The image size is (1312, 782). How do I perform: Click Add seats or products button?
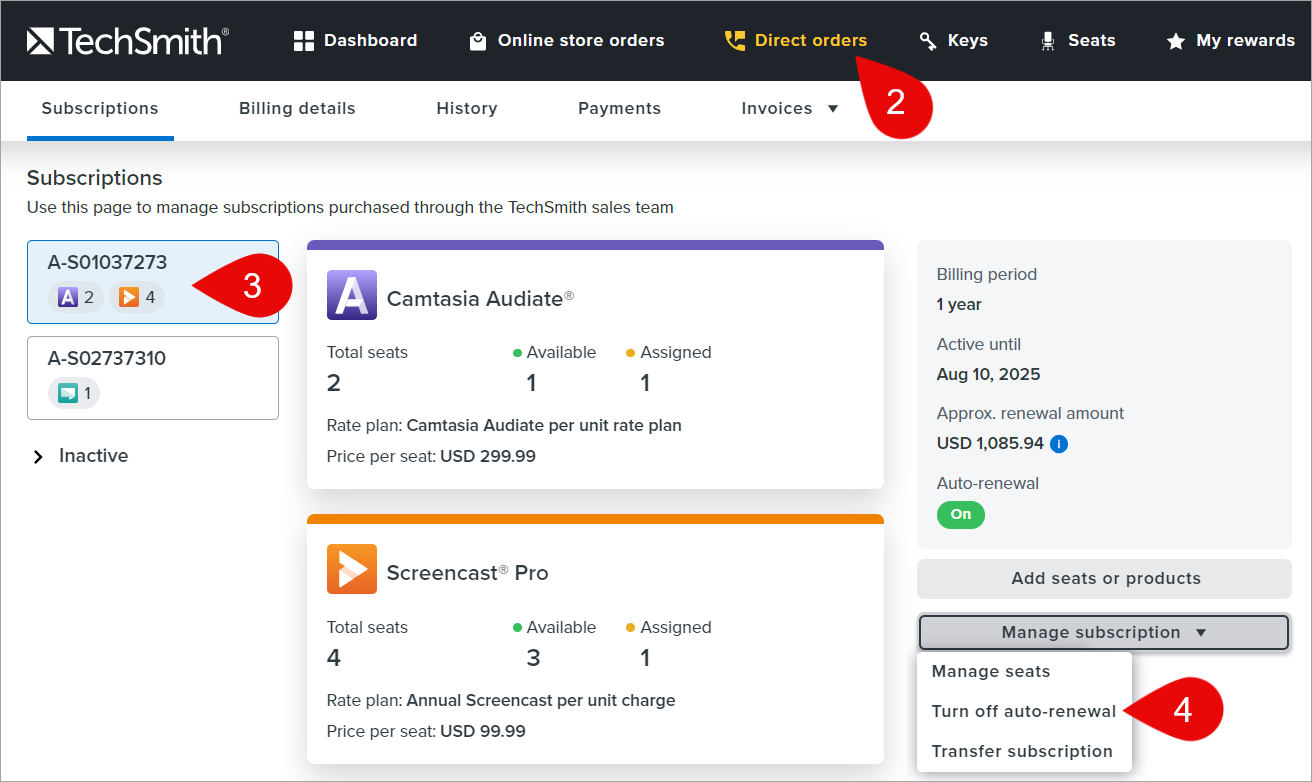point(1104,579)
